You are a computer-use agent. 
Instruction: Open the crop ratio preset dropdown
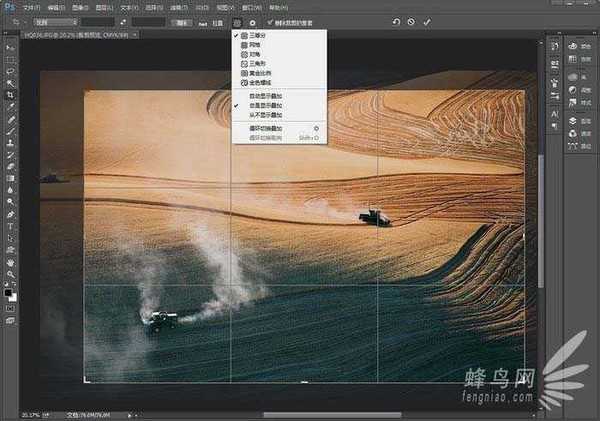[56, 21]
